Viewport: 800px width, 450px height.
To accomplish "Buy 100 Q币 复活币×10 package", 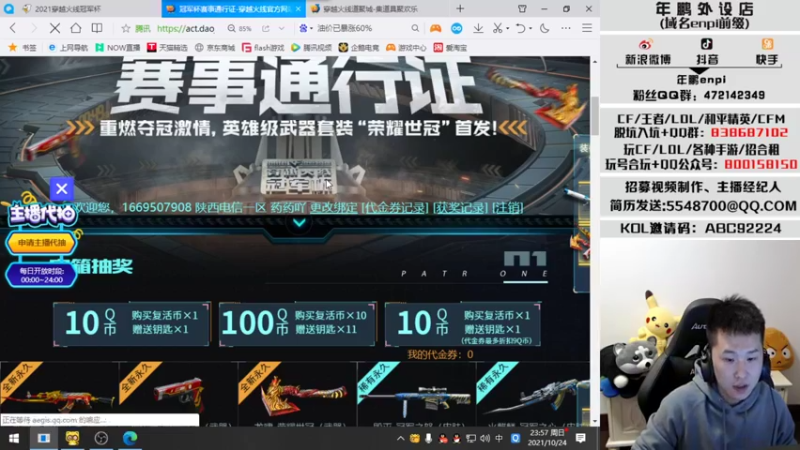I will [298, 323].
